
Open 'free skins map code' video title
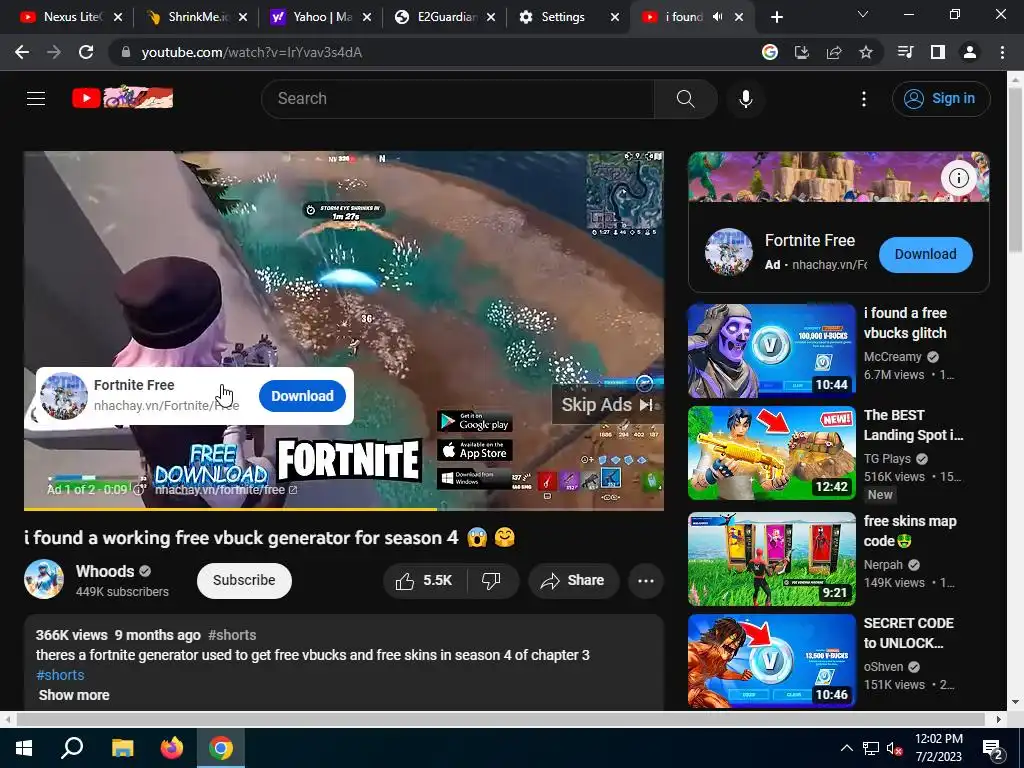[x=910, y=531]
